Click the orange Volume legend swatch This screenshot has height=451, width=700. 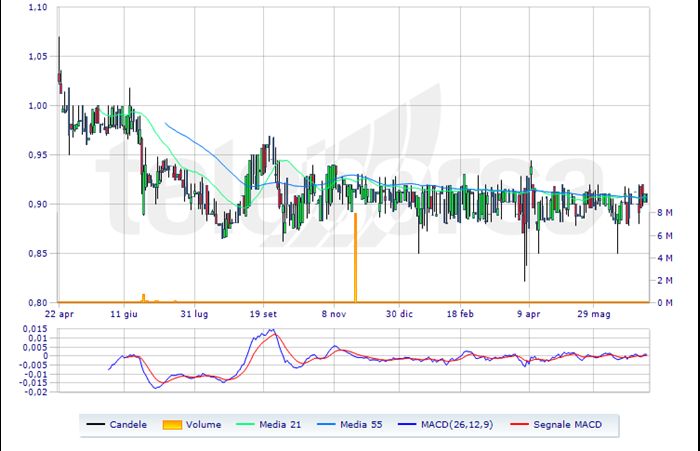[172, 425]
